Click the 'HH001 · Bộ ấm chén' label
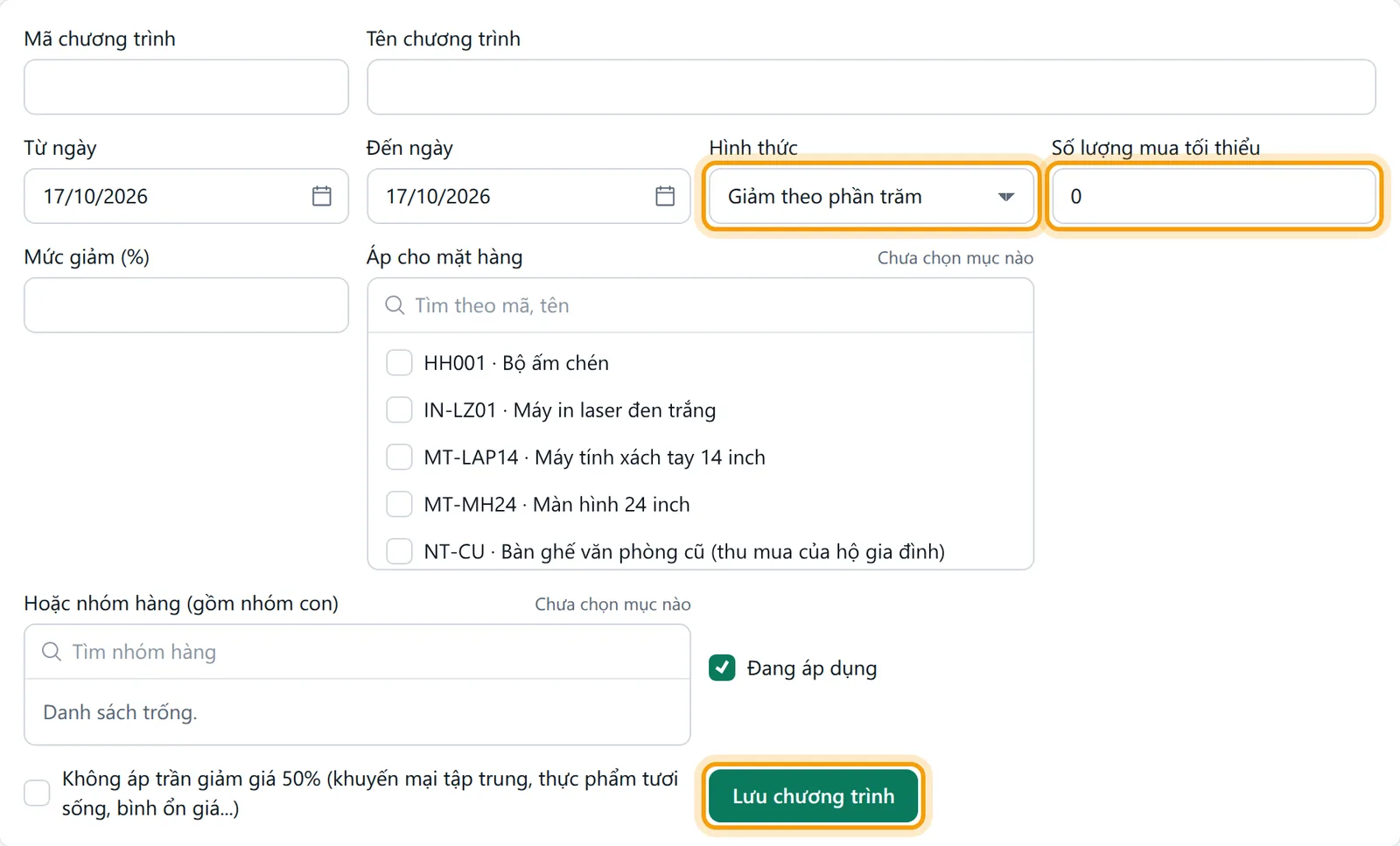This screenshot has height=846, width=1400. coord(516,363)
